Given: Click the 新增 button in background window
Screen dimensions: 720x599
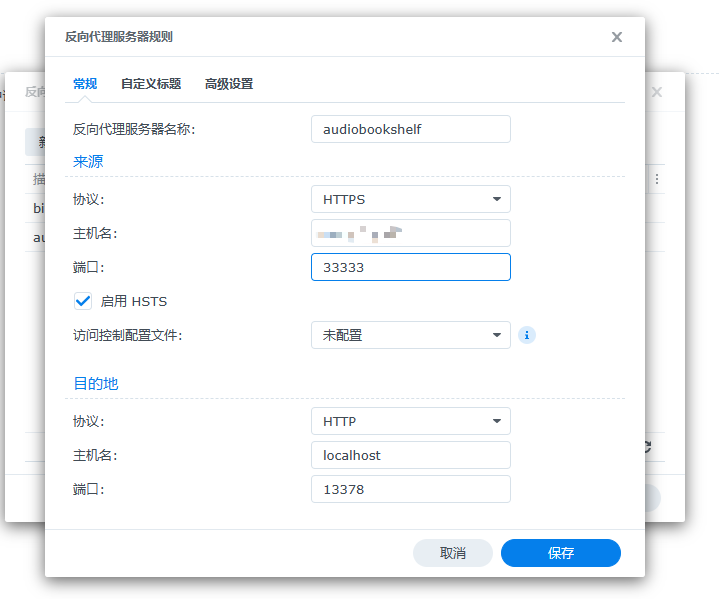Looking at the screenshot, I should click(36, 142).
